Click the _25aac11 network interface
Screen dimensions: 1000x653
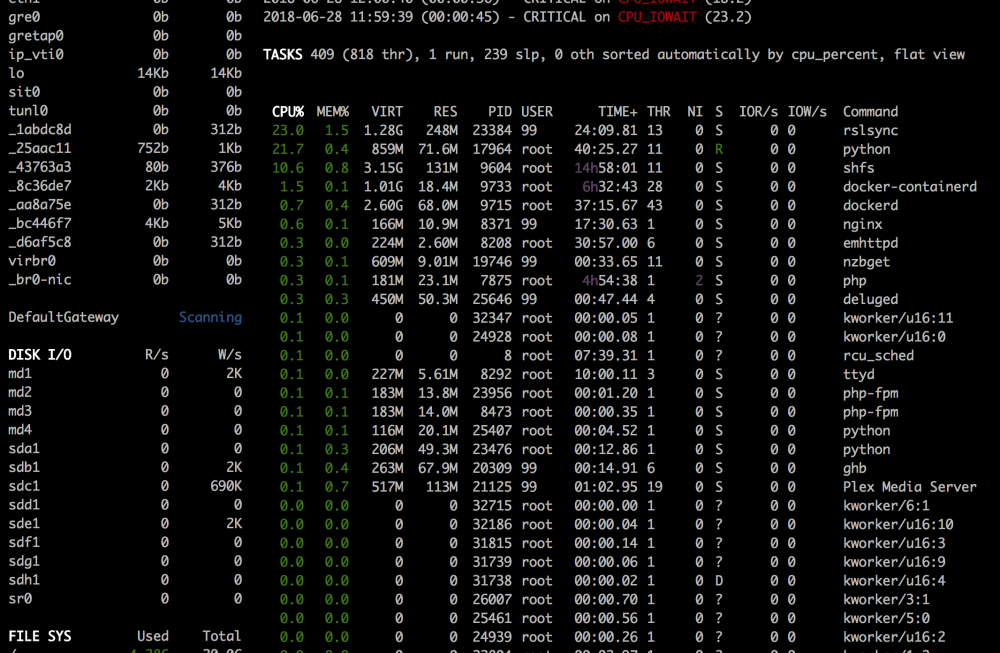(x=40, y=149)
